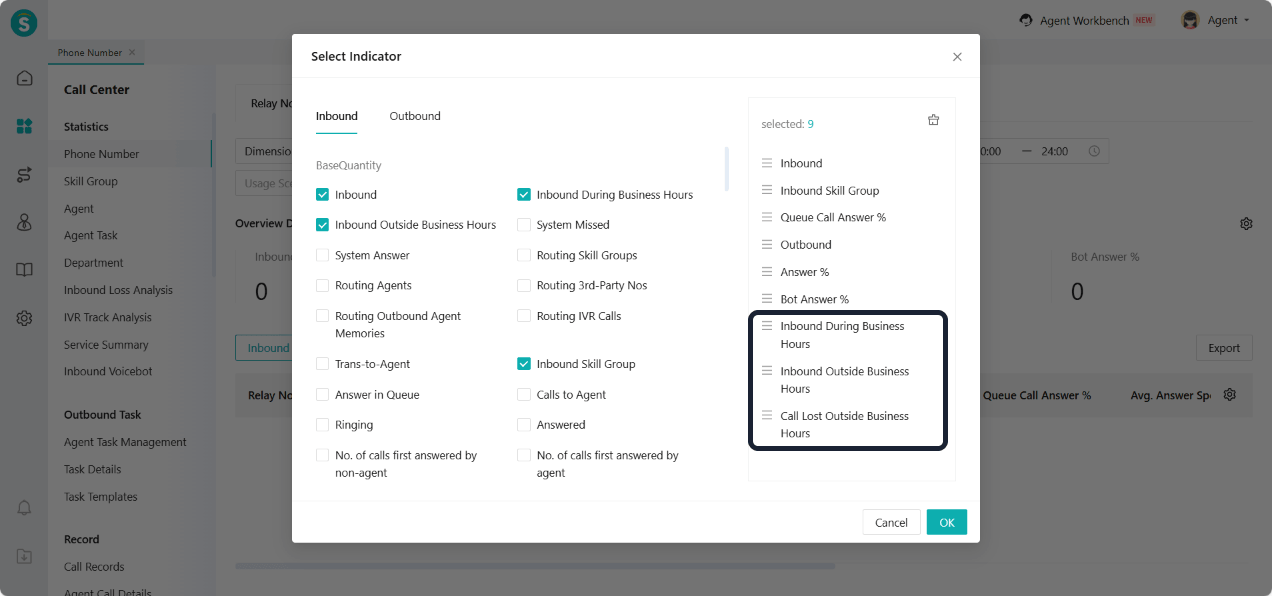
Task: Click the indicator list vertical scrollbar
Action: tap(727, 169)
